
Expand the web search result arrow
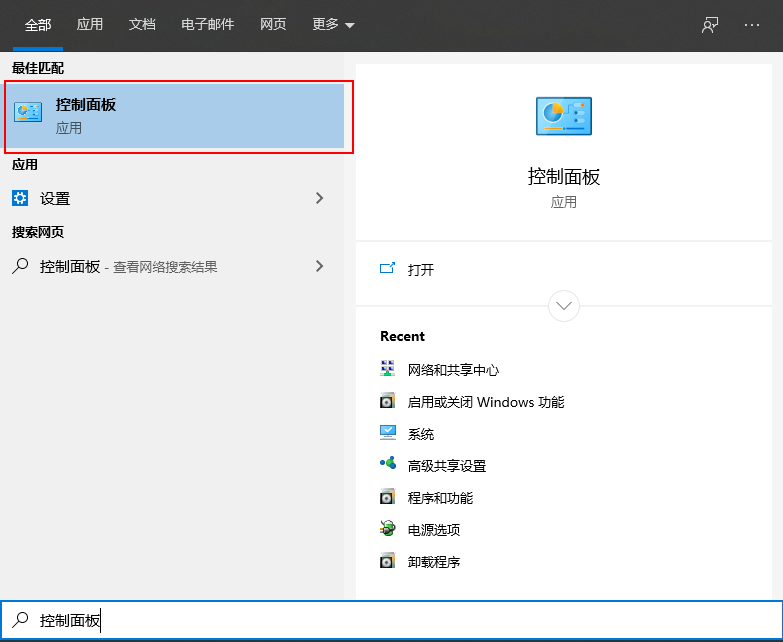pos(320,266)
